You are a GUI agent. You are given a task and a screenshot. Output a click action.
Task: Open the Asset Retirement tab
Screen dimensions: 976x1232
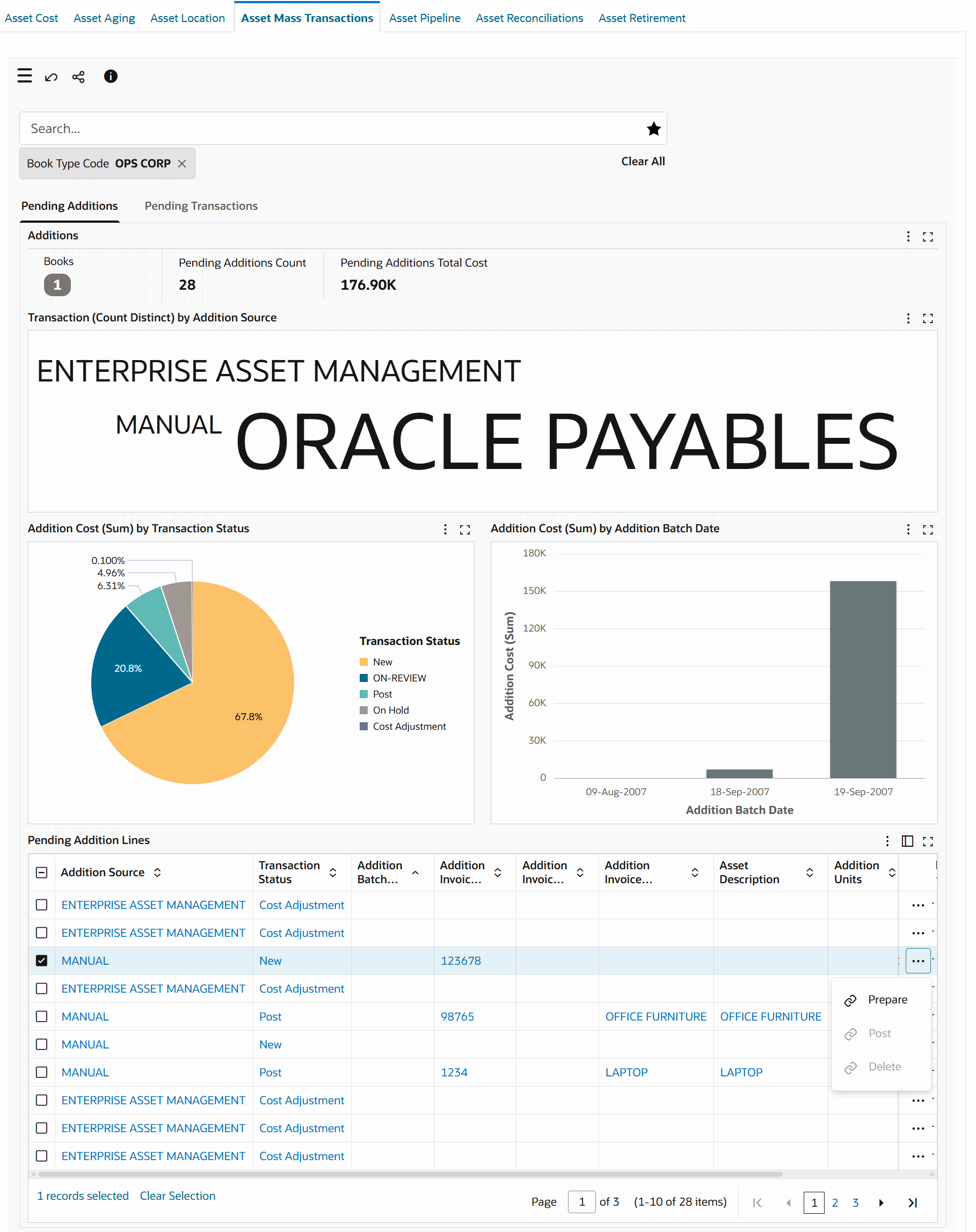[x=642, y=18]
